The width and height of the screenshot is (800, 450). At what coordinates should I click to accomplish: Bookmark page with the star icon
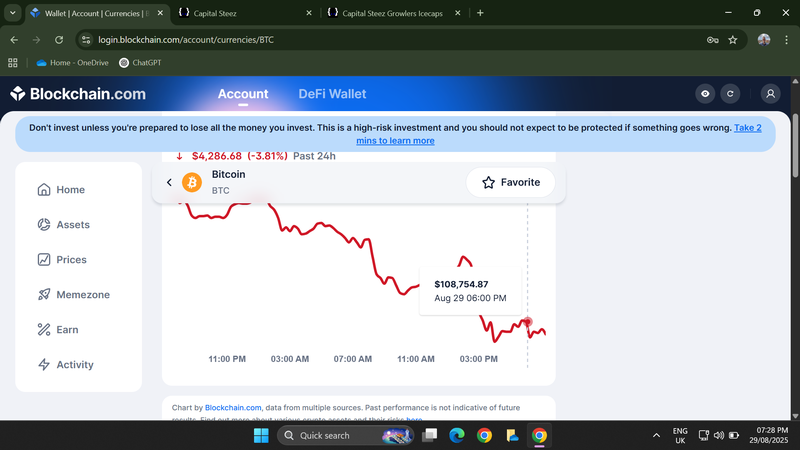(x=733, y=40)
